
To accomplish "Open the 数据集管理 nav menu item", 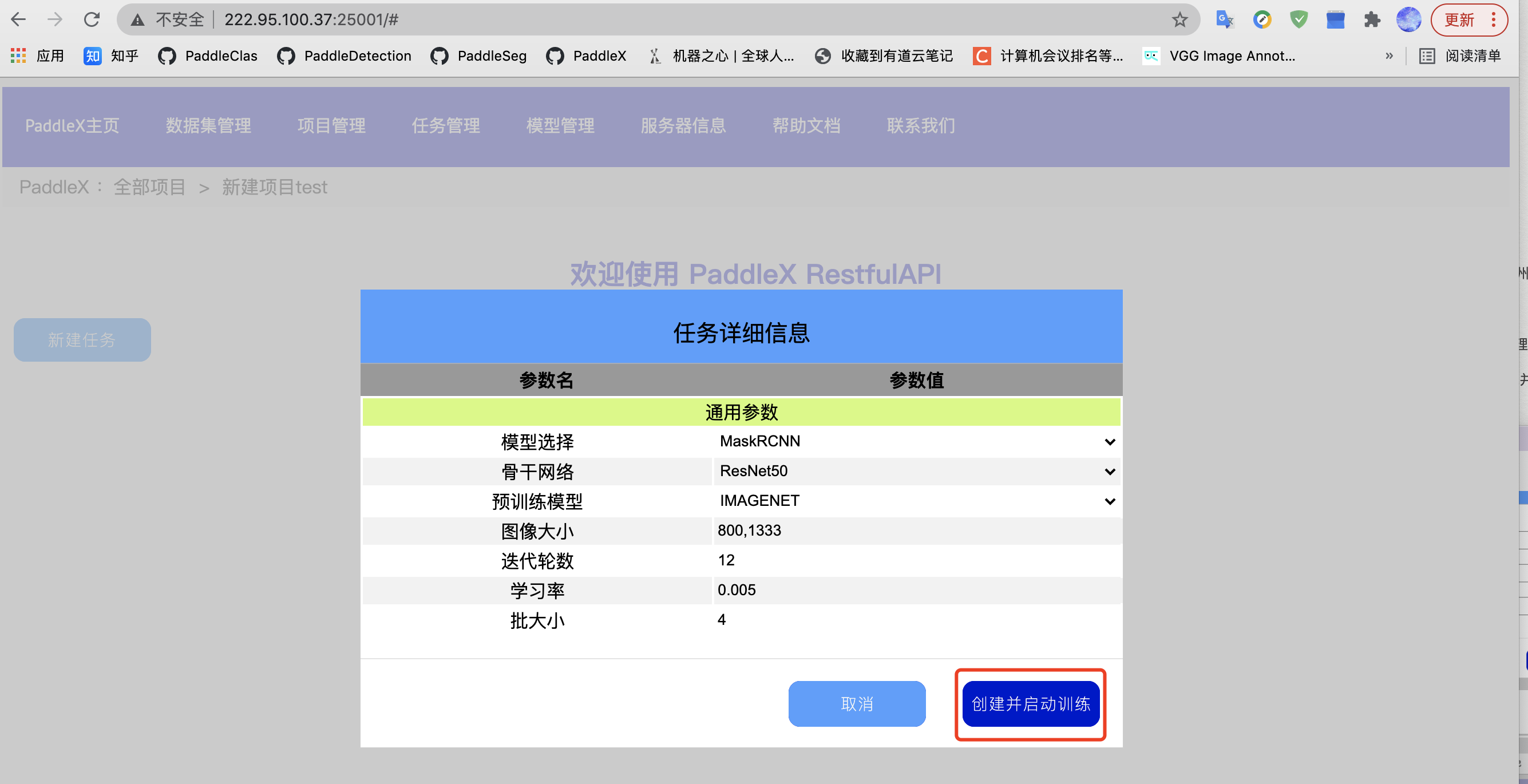I will tap(208, 125).
